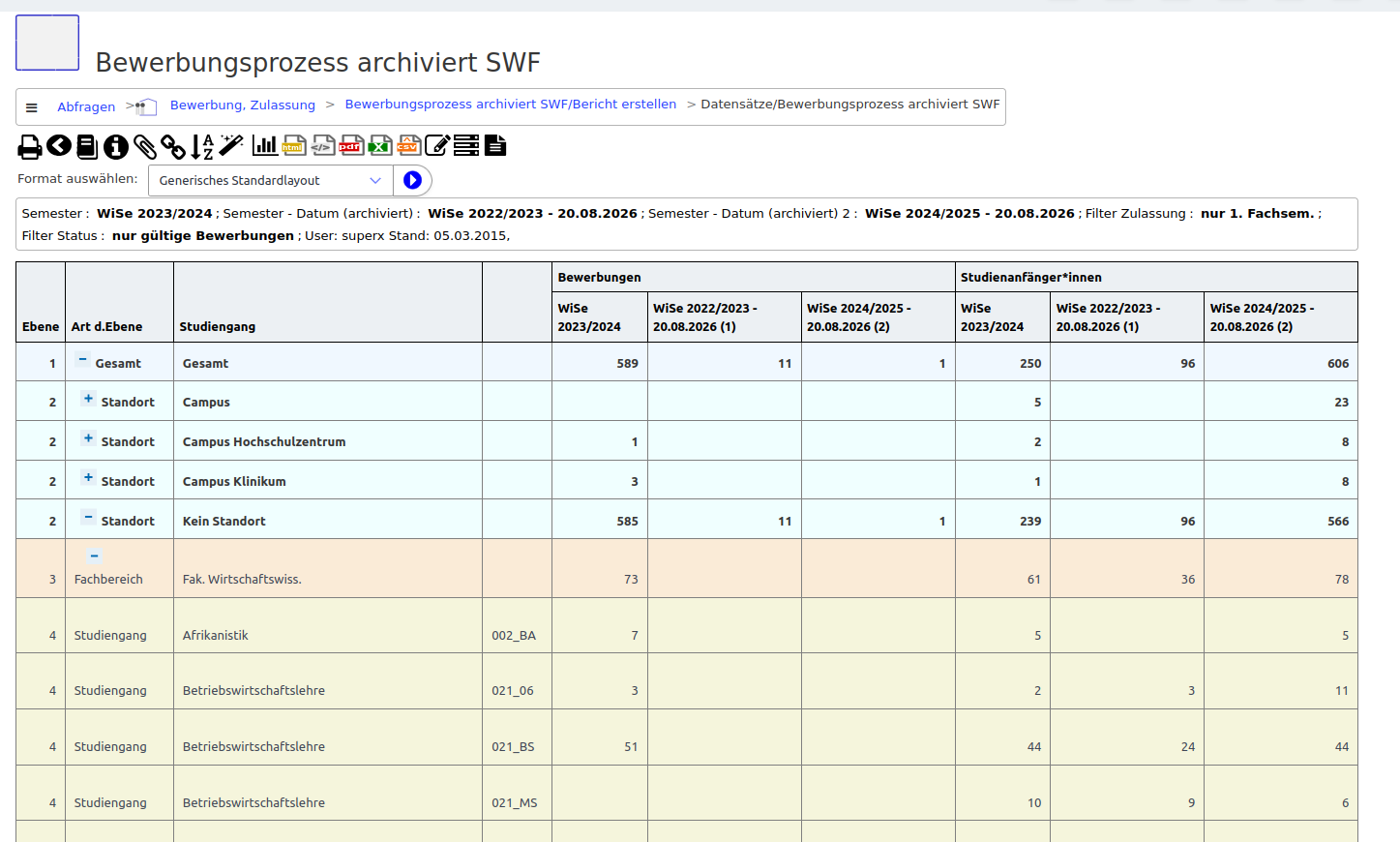Click the paperclip attachment icon
The width and height of the screenshot is (1400, 842).
(145, 146)
